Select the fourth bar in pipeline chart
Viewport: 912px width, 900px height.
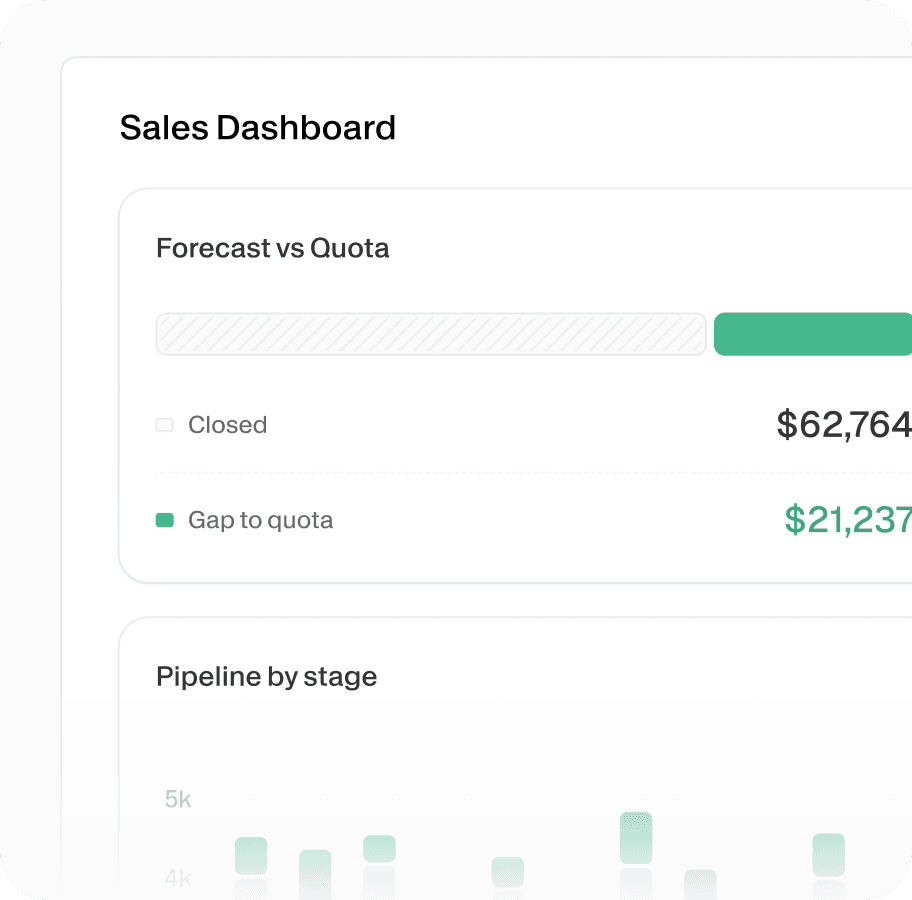coord(507,871)
